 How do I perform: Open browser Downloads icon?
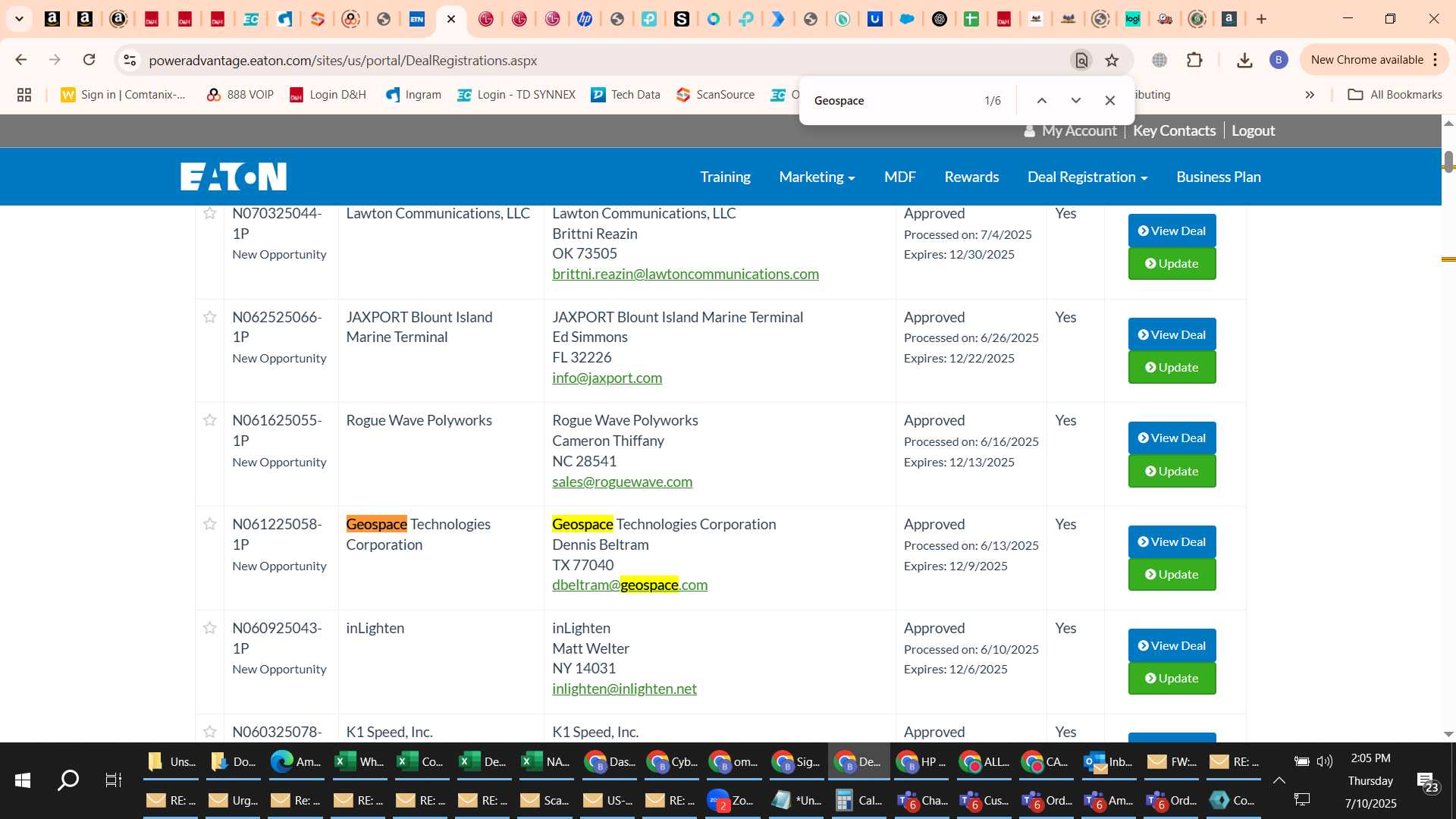pos(1244,60)
